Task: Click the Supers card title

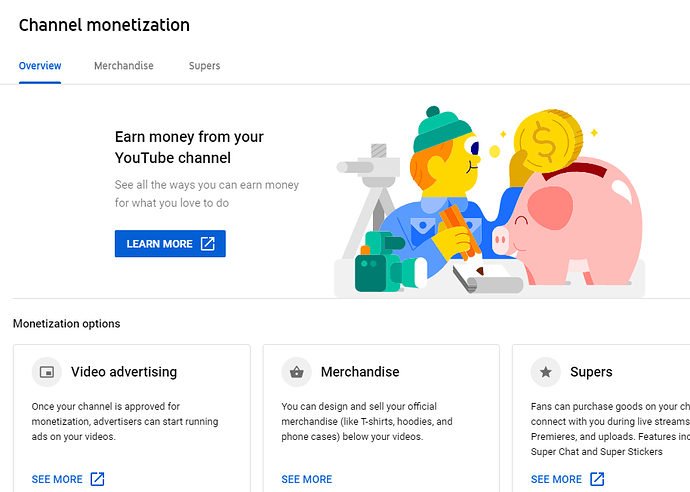Action: point(591,372)
